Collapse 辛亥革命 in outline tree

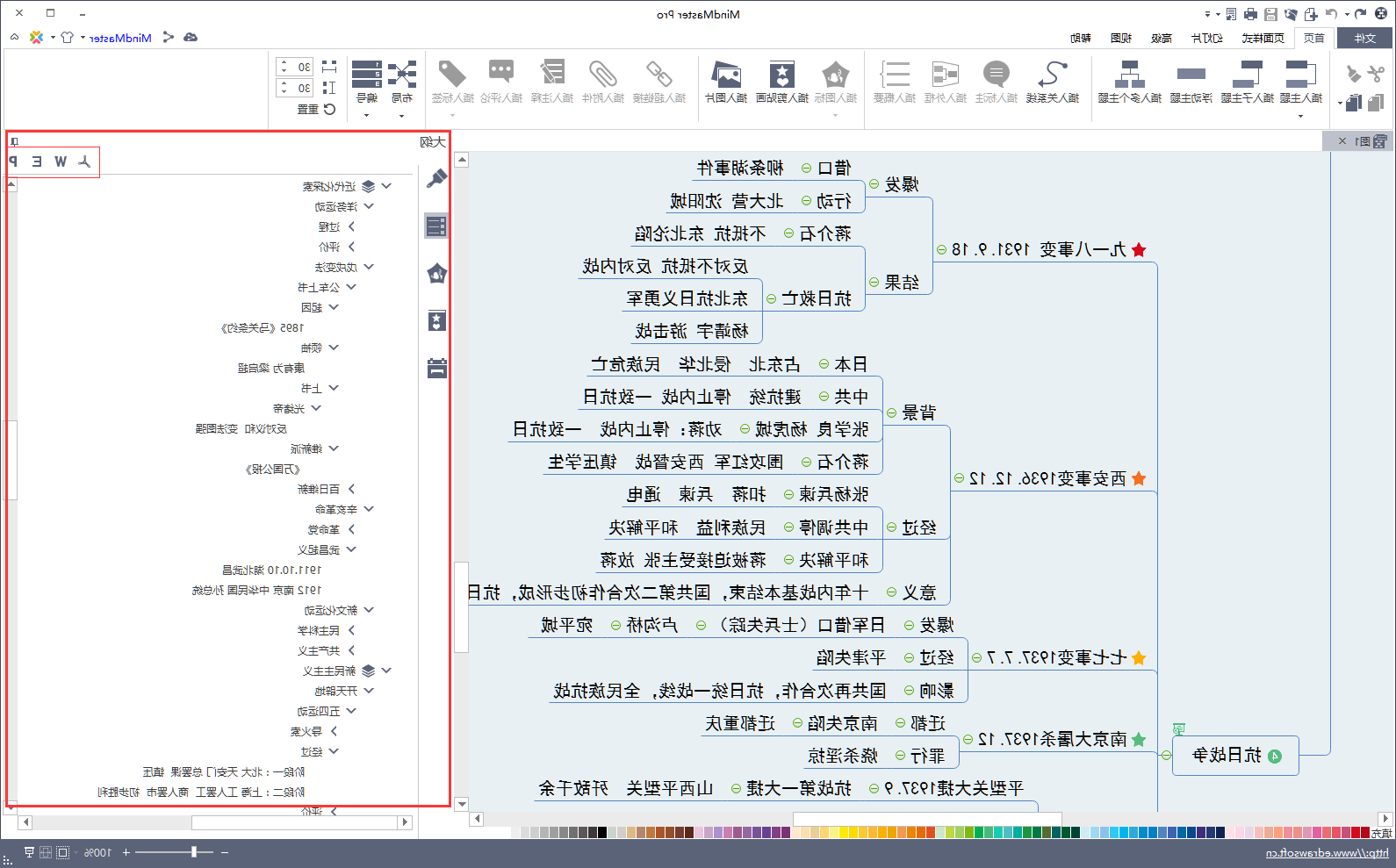click(369, 509)
